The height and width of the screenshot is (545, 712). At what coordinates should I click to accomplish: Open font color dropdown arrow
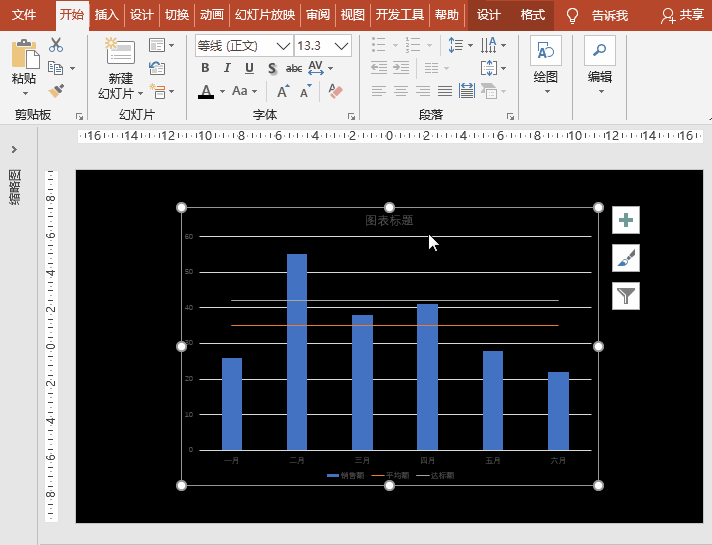[222, 92]
